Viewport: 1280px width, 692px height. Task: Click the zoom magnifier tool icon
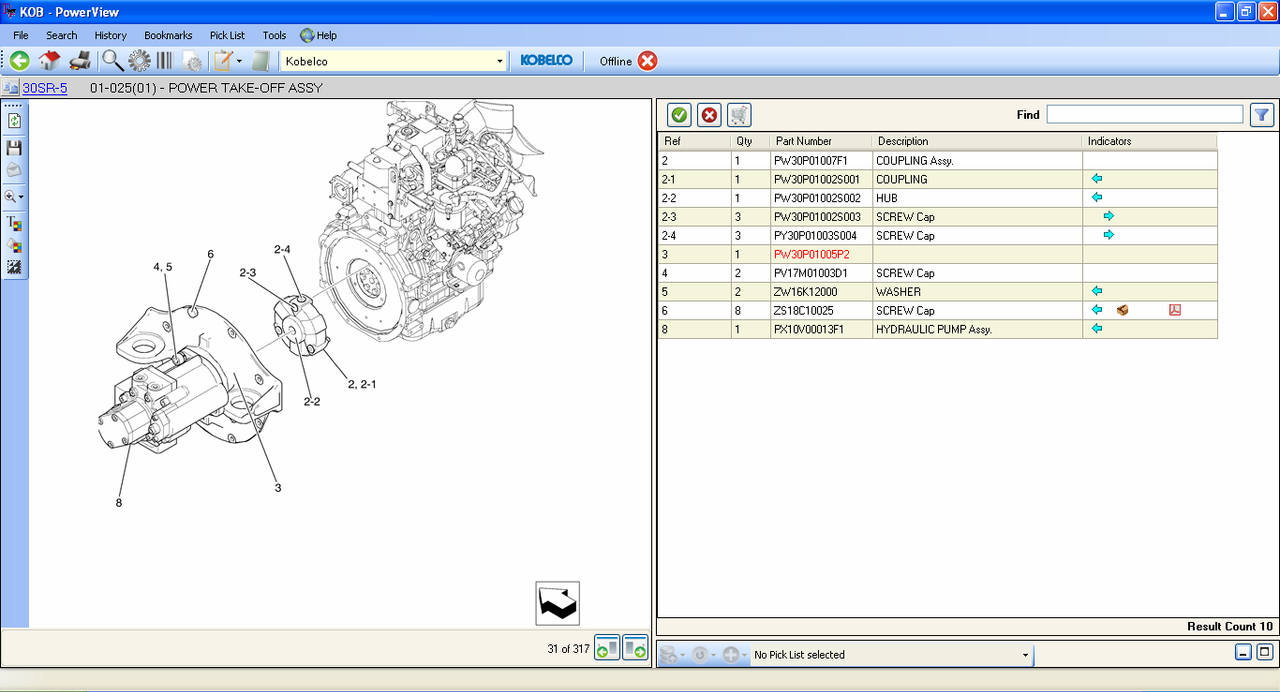(x=10, y=197)
